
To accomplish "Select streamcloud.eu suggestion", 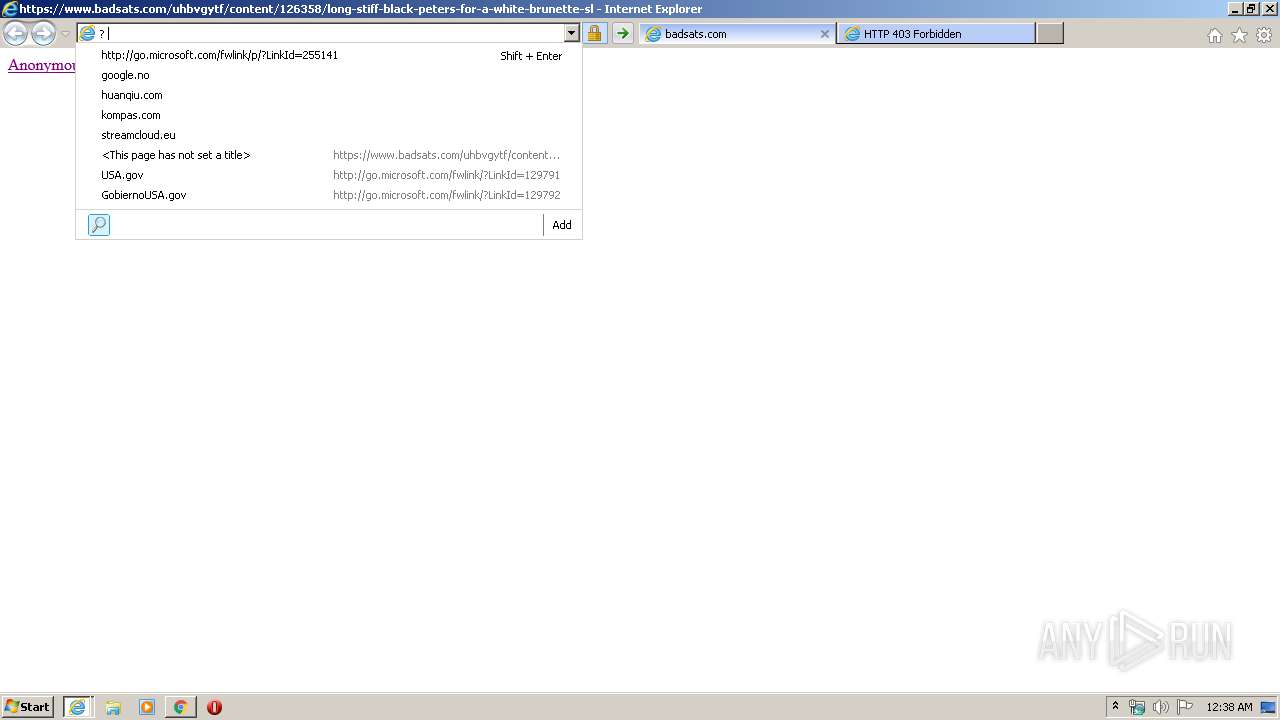I will tap(329, 135).
